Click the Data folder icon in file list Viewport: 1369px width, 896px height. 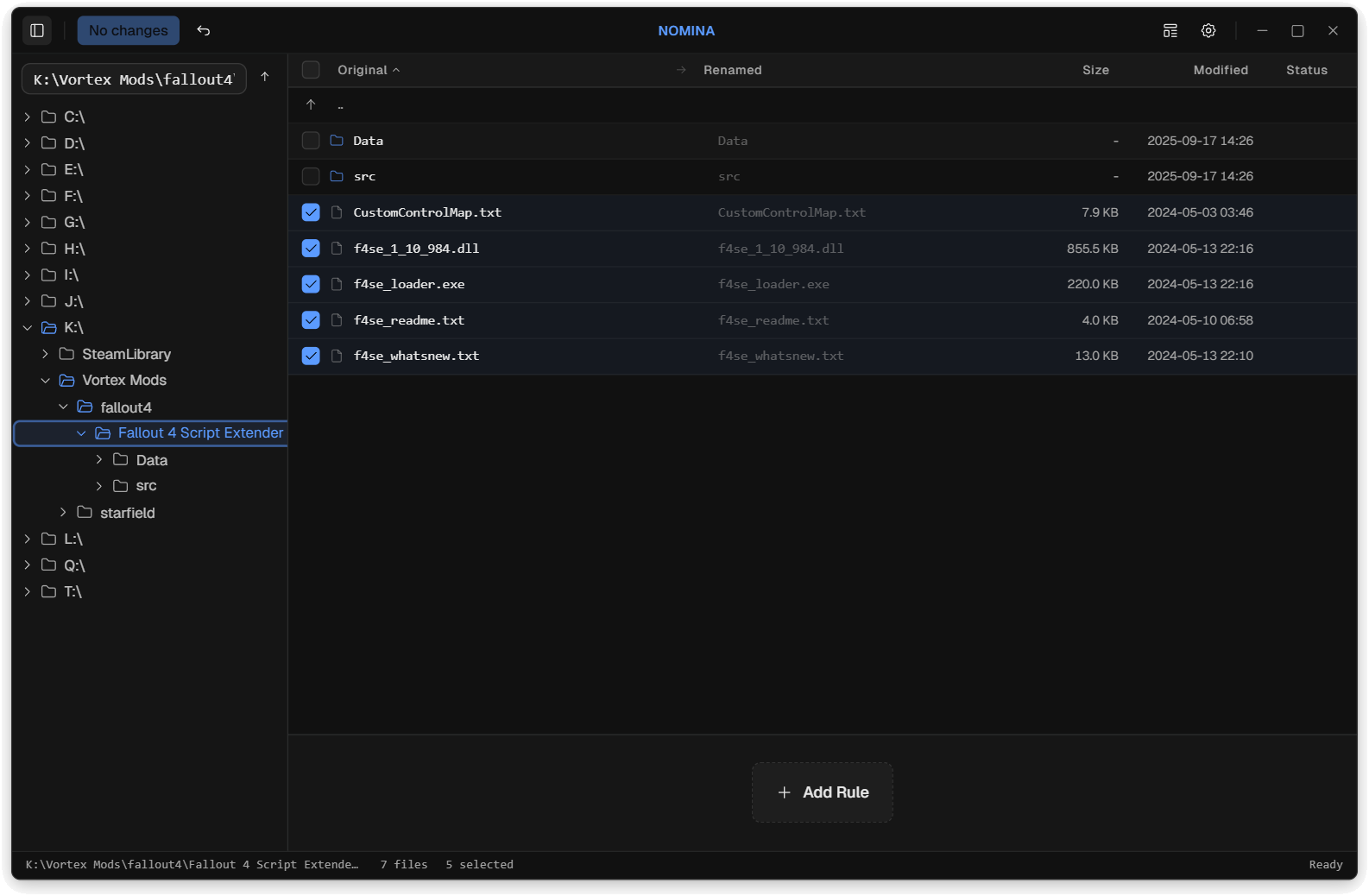tap(337, 141)
